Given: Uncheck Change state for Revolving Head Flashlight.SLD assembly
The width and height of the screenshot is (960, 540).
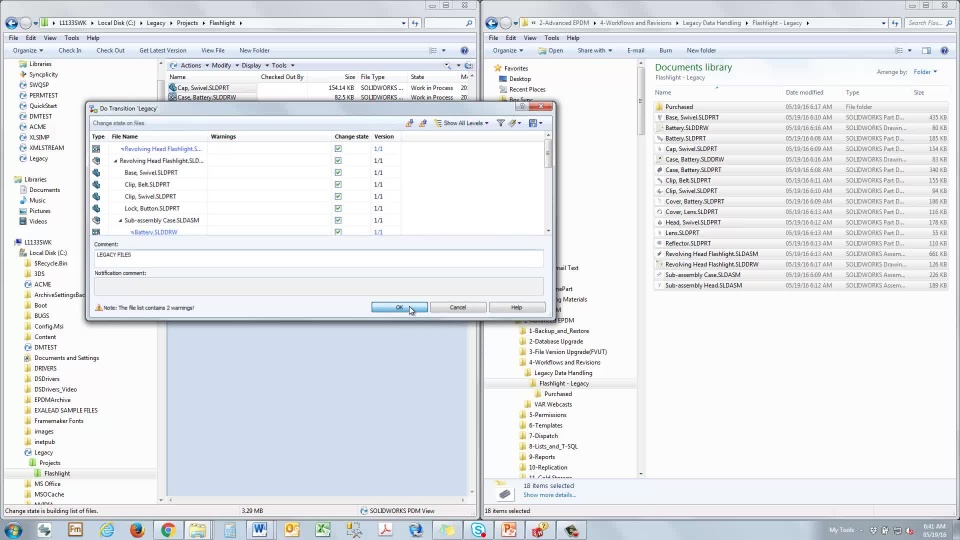Looking at the screenshot, I should [338, 160].
